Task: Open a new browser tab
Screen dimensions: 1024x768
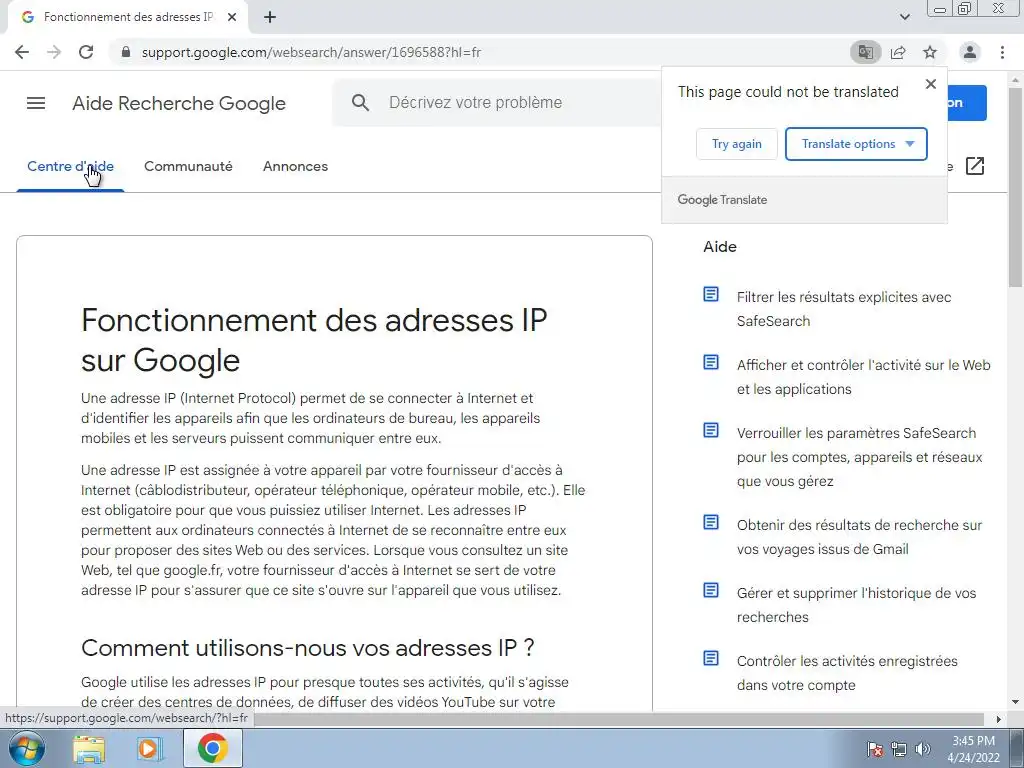Action: pos(270,17)
